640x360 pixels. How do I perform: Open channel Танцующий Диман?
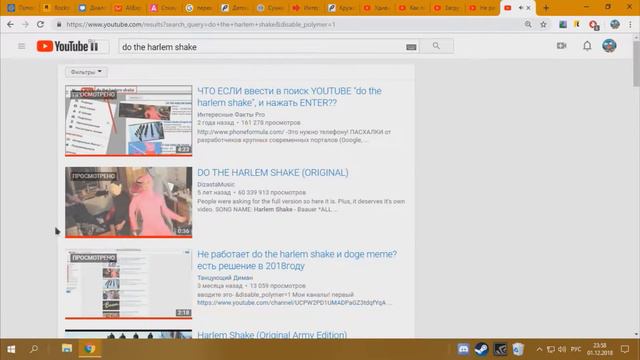225,278
